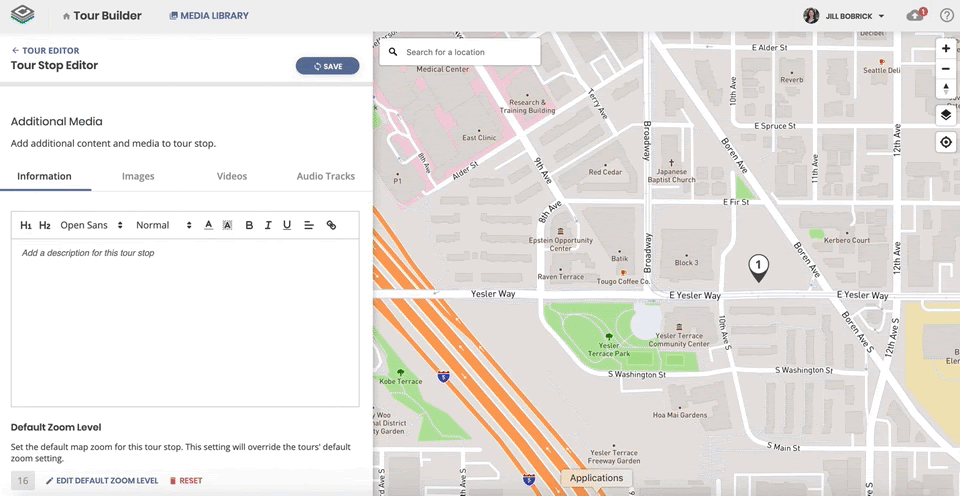Zoom out on the map
The image size is (960, 496).
946,69
